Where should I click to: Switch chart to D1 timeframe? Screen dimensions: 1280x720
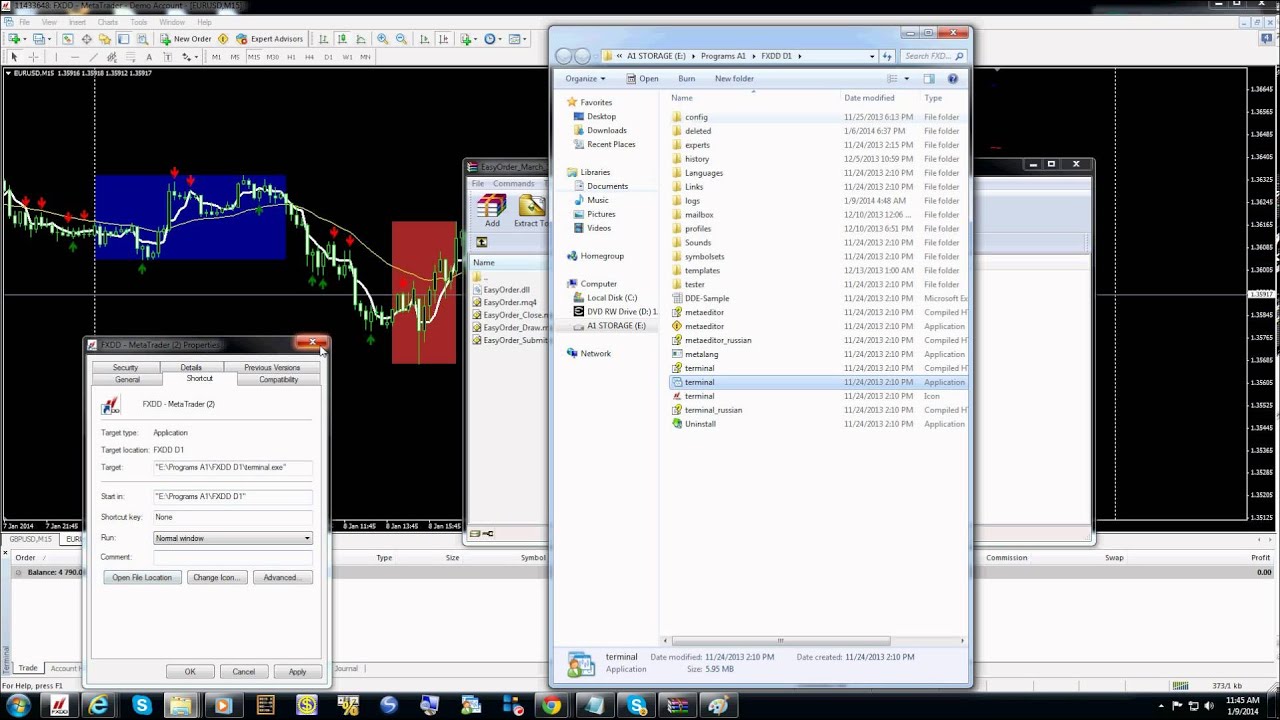[x=328, y=57]
